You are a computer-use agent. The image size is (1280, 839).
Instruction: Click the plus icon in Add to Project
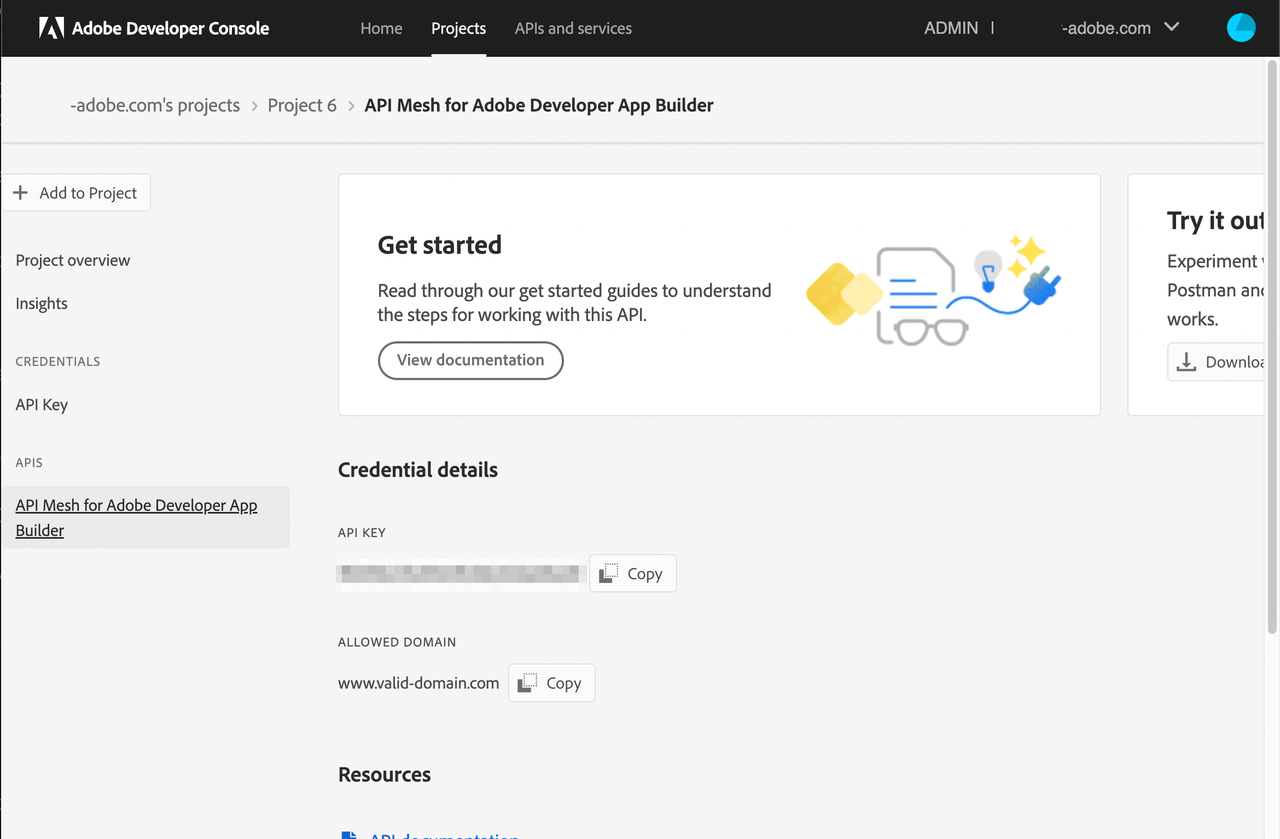coord(20,192)
